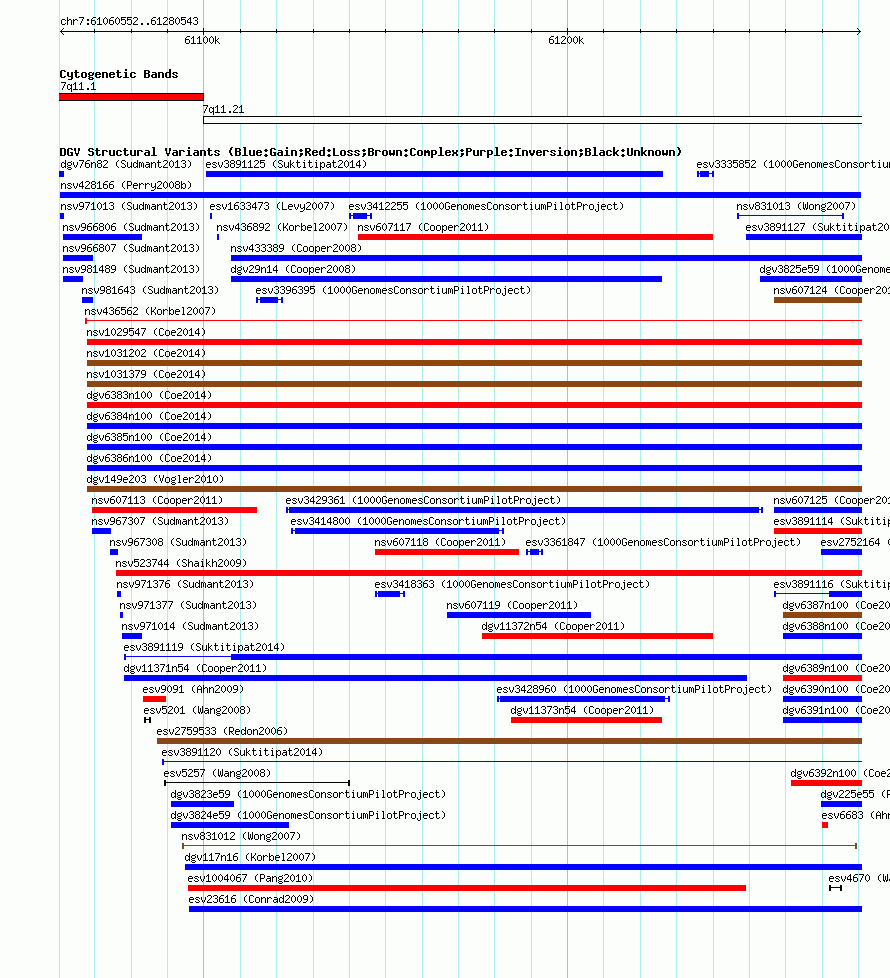890x978 pixels.
Task: Open nsv436562 (Korbel2007) variant
Action: coord(150,311)
